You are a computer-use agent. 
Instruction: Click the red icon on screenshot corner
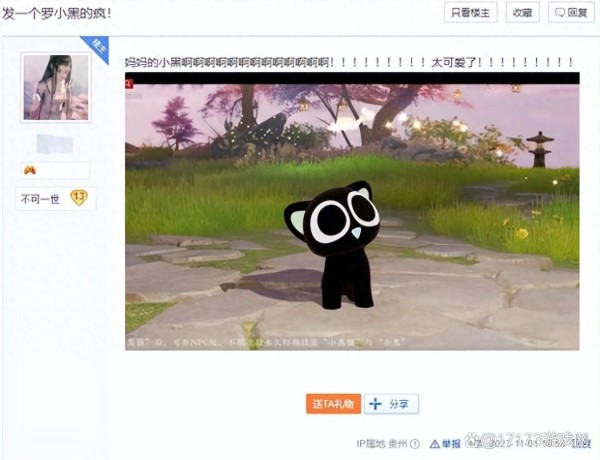129,83
